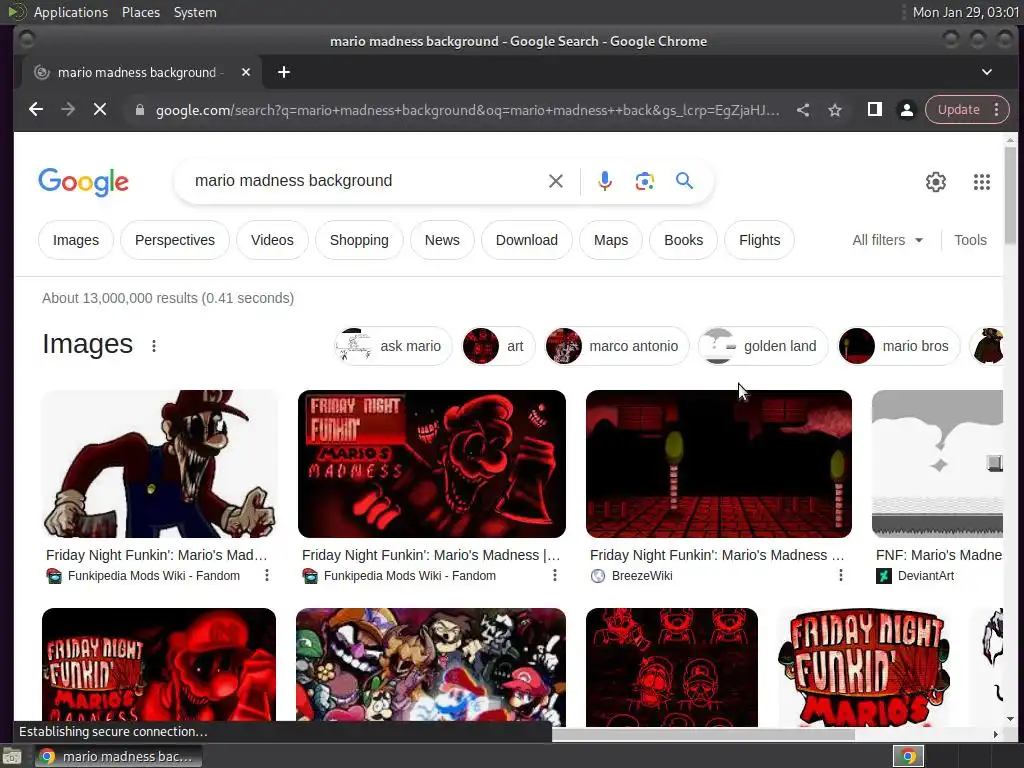Open Chrome profile menu
Viewport: 1024px width, 768px height.
(x=906, y=110)
